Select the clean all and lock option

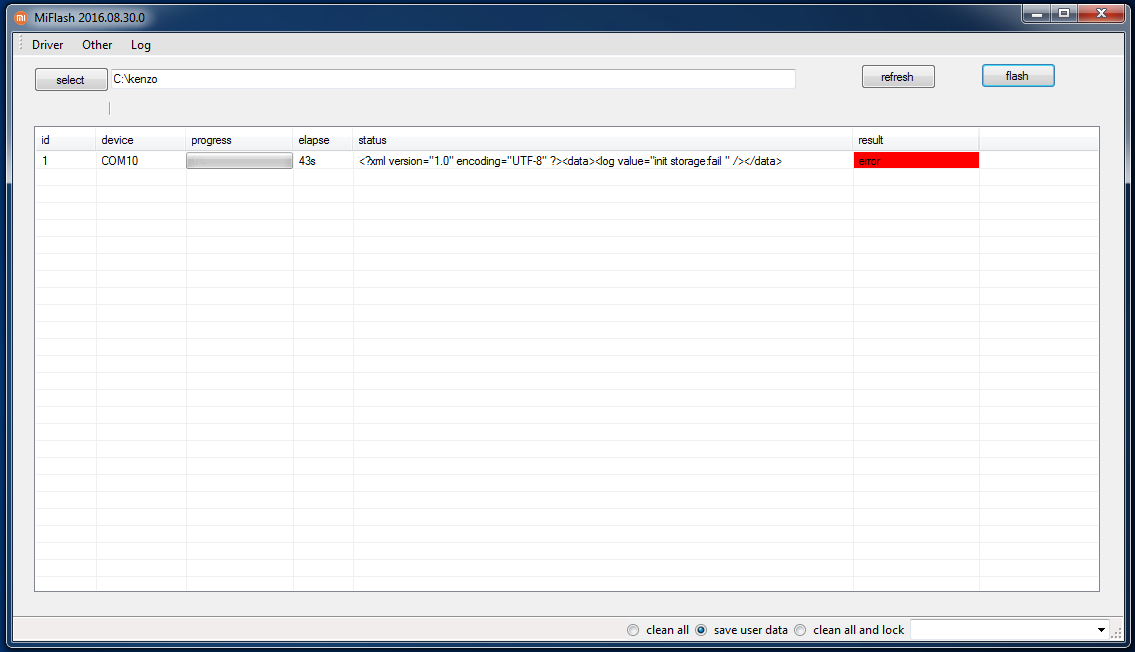click(x=800, y=630)
